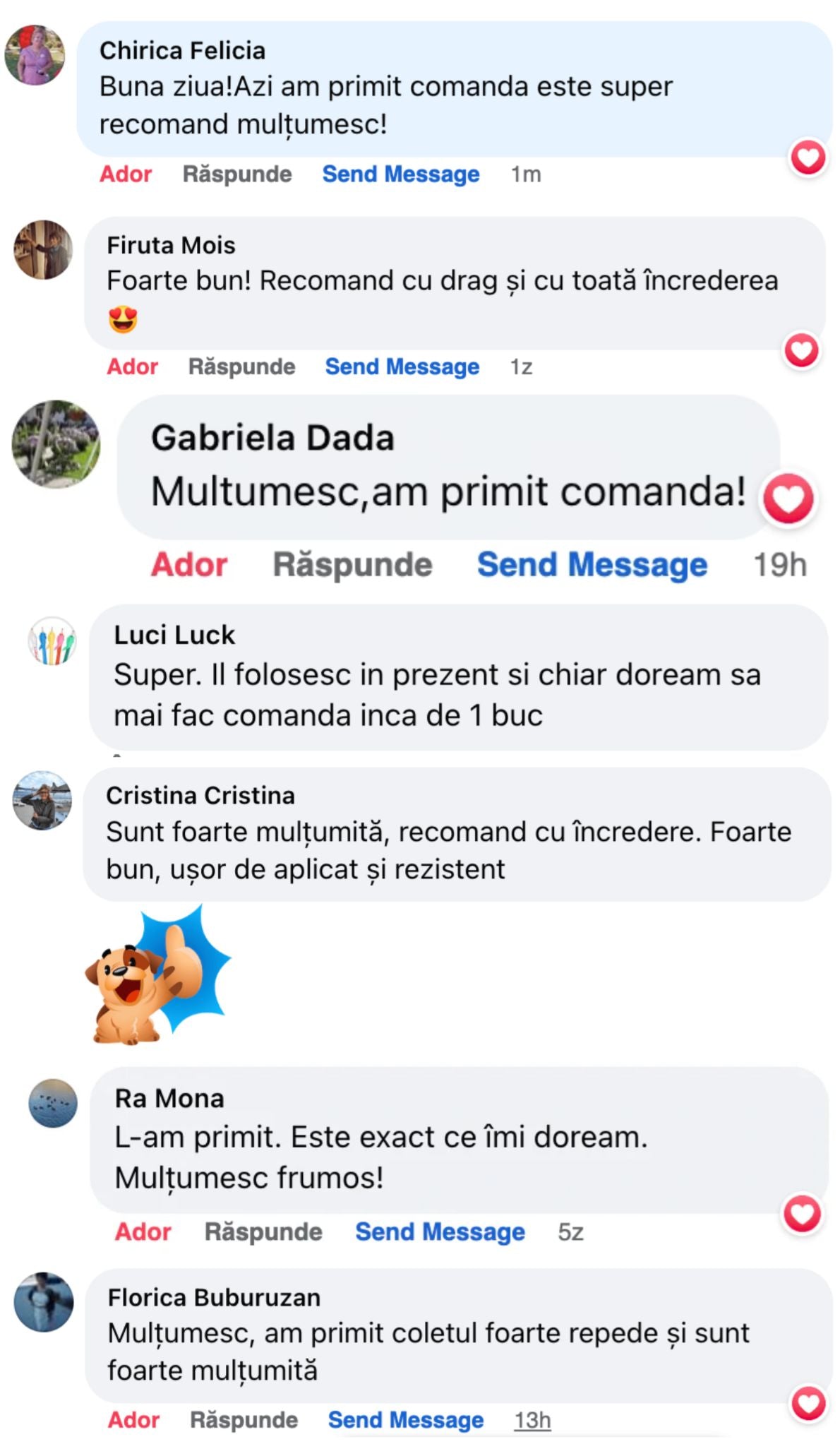
Task: Click heart reaction on Ra Mona's comment
Action: click(803, 1215)
